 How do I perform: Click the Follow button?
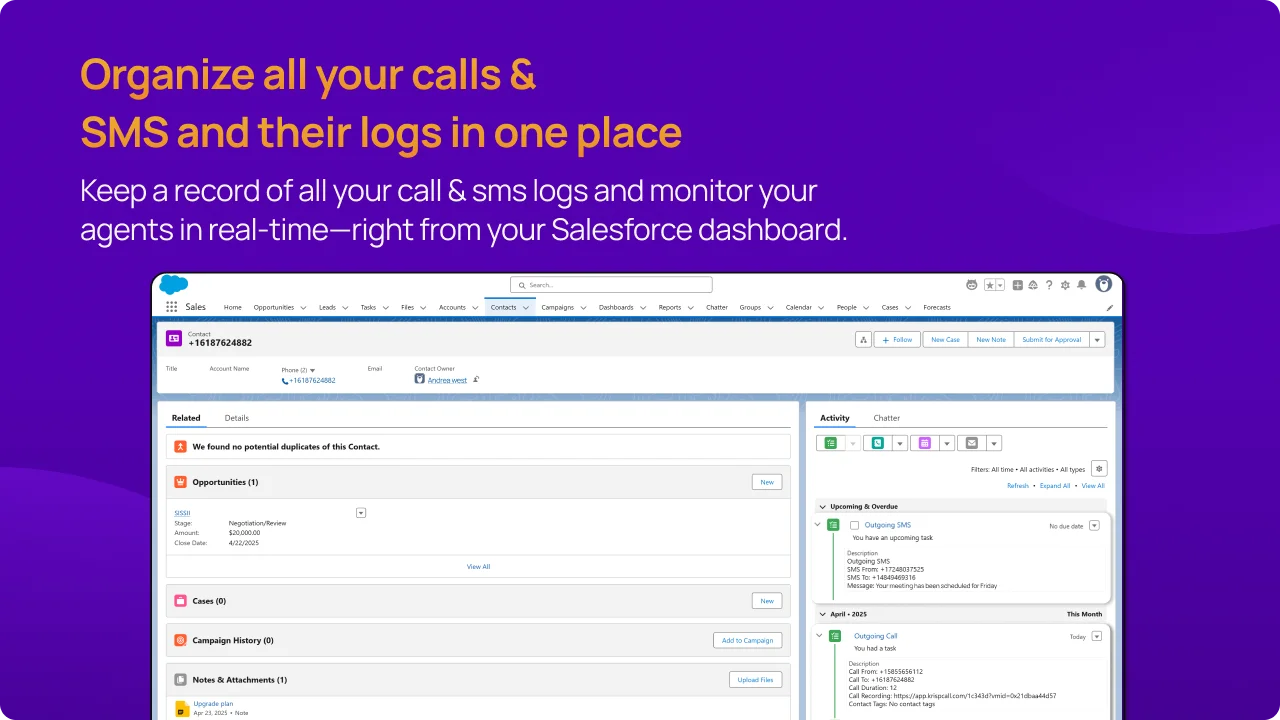(x=898, y=340)
